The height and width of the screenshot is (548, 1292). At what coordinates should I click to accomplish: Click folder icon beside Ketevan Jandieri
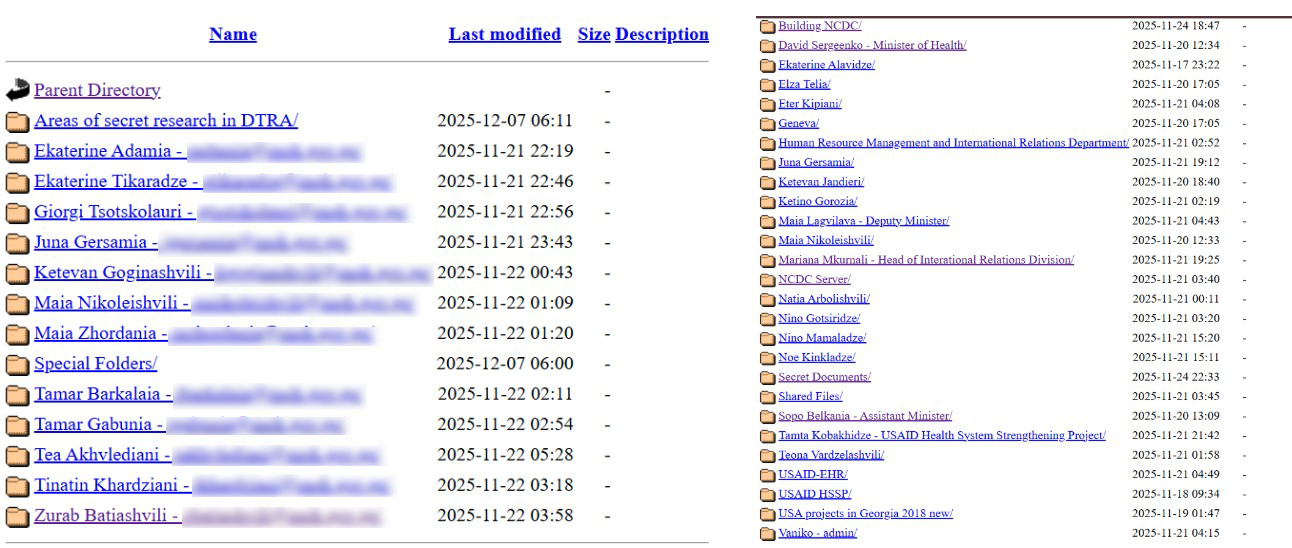pyautogui.click(x=767, y=183)
